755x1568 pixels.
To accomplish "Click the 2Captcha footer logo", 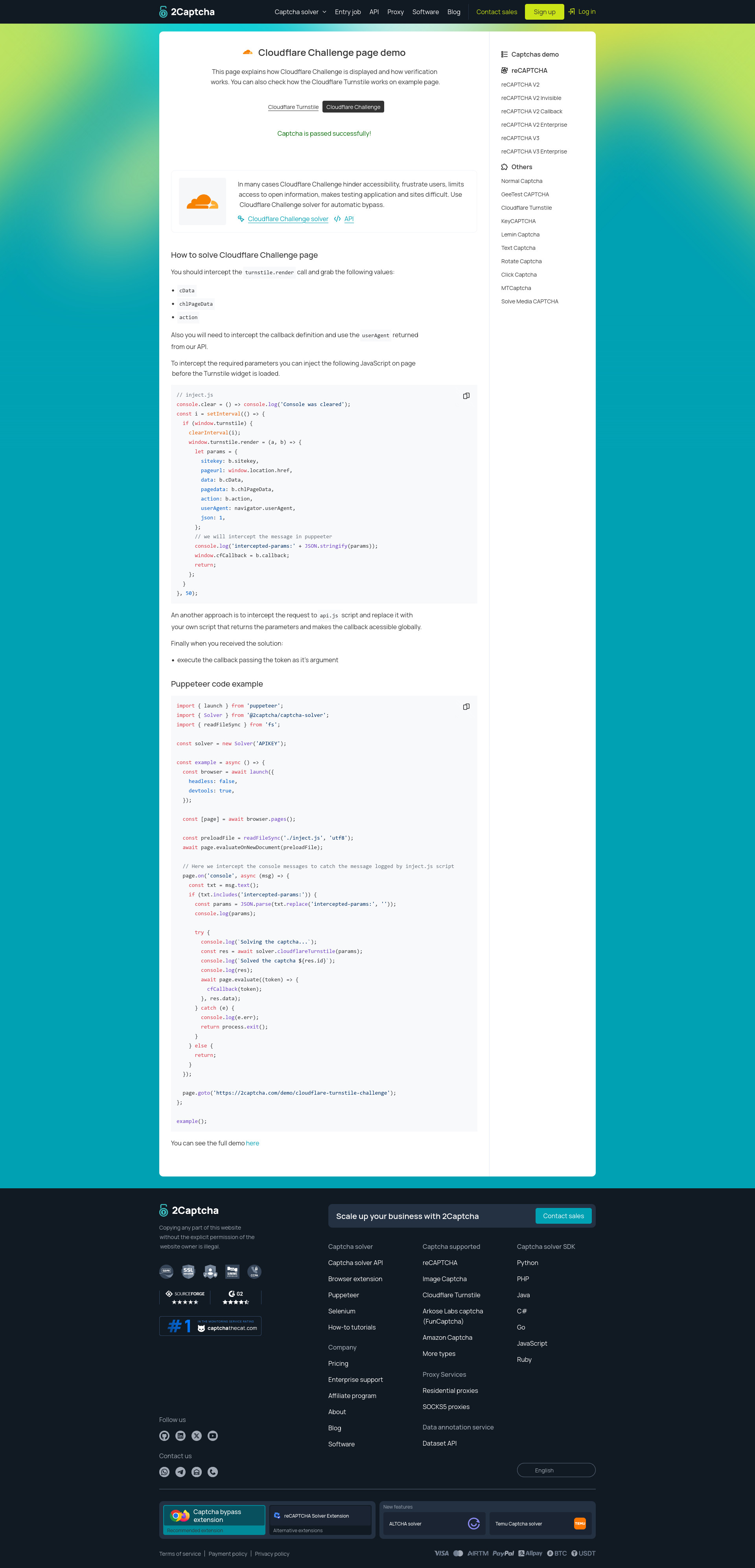I will 189,1210.
